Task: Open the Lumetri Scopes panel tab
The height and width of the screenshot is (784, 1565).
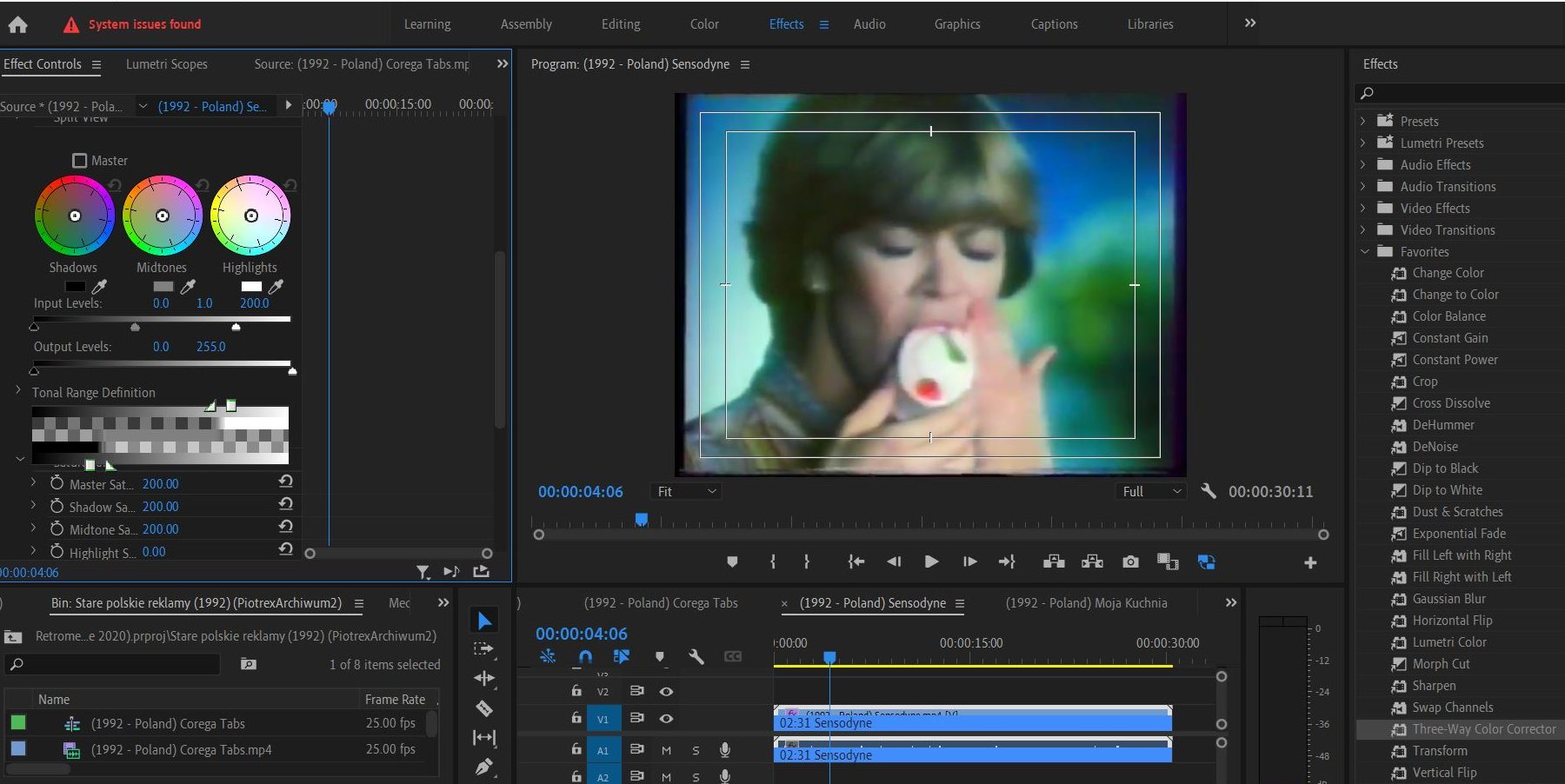Action: (x=167, y=64)
